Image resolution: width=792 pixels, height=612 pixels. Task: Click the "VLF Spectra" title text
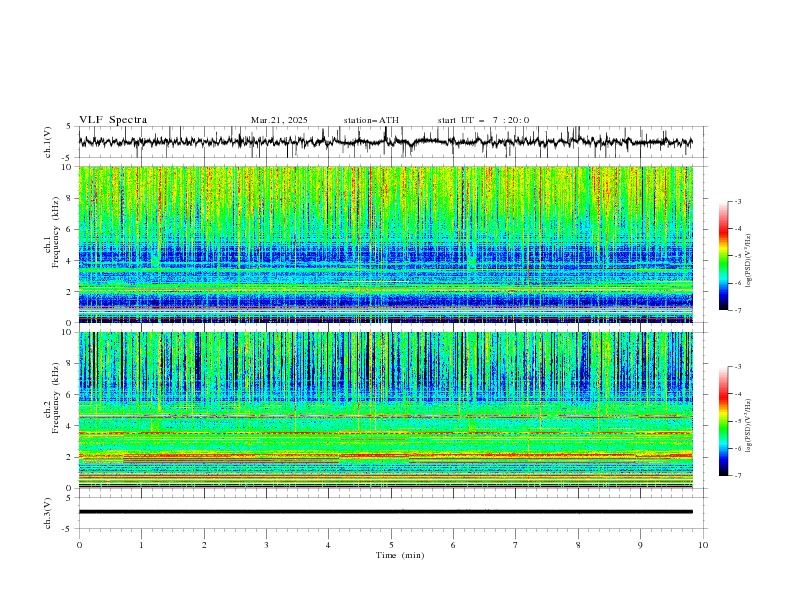[x=113, y=120]
